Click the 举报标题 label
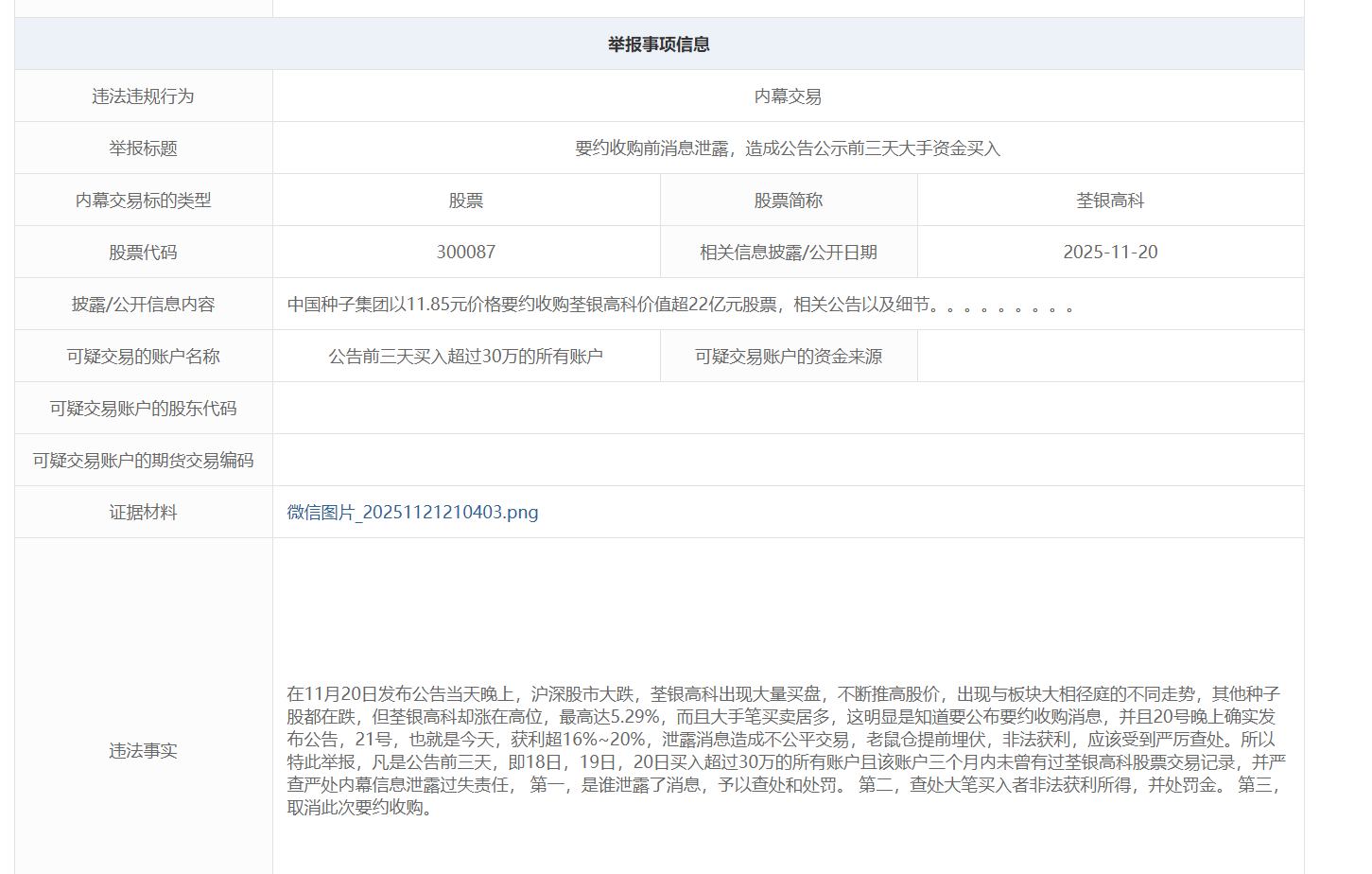Image resolution: width=1372 pixels, height=874 pixels. pos(144,149)
